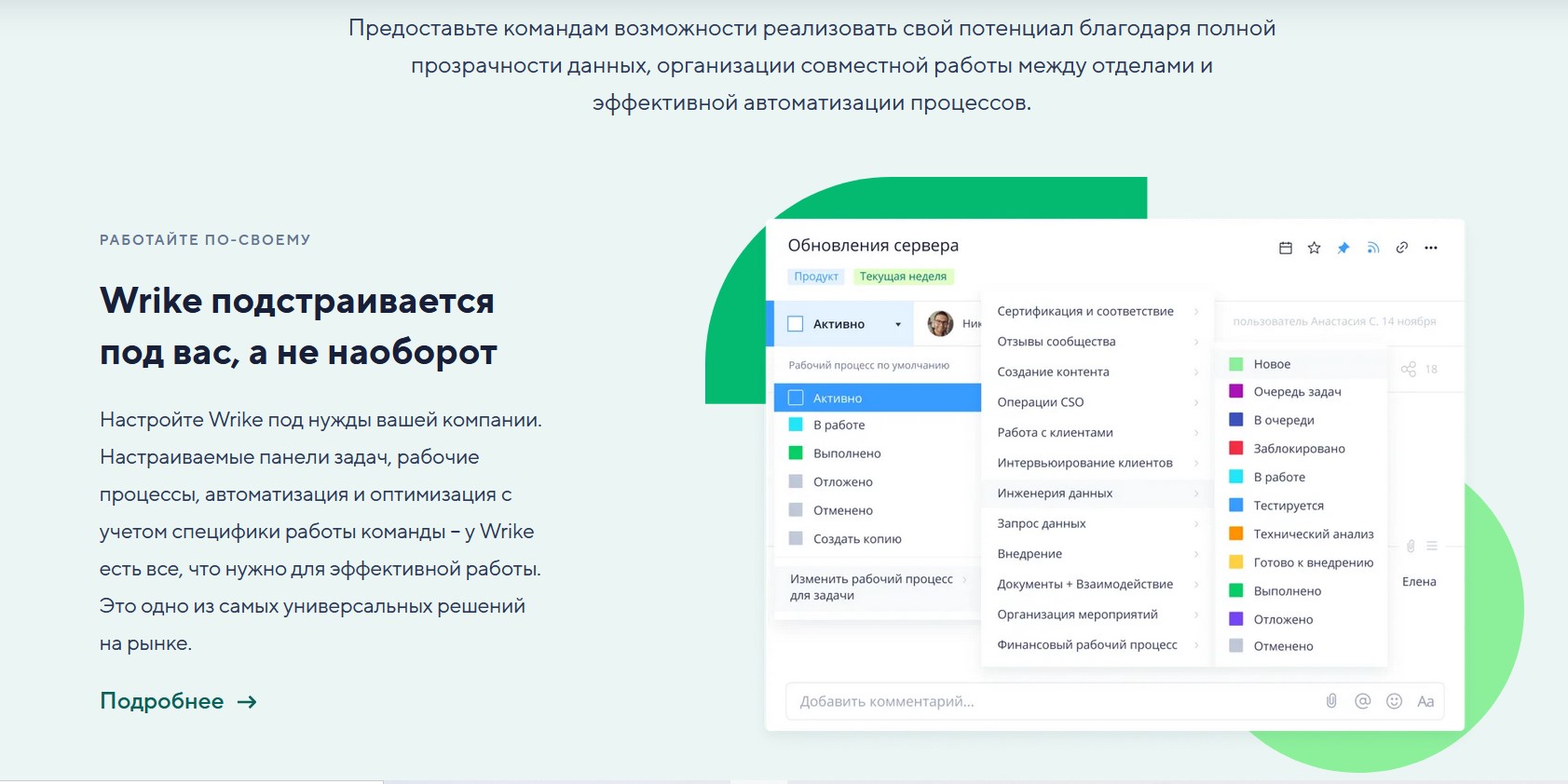Select Инженерия данных workflow

click(x=1055, y=493)
